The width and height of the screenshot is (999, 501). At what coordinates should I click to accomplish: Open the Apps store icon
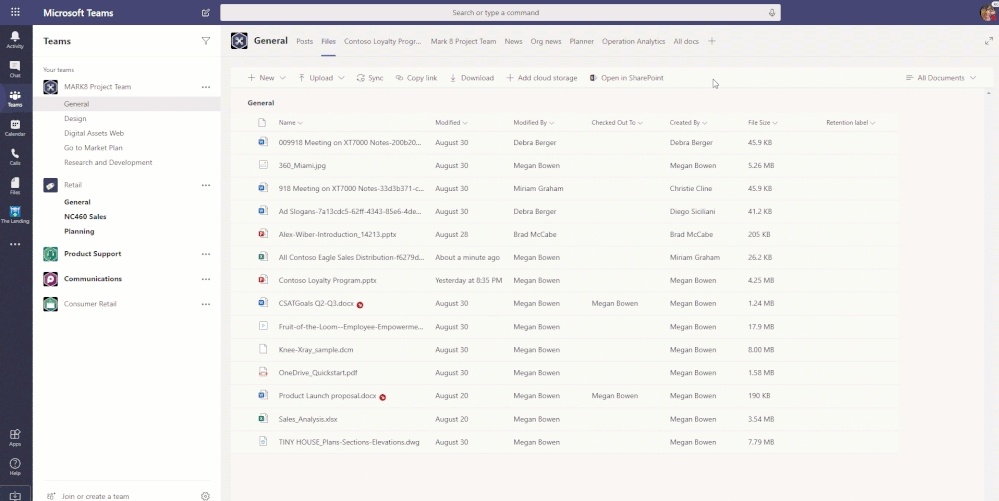pos(15,436)
